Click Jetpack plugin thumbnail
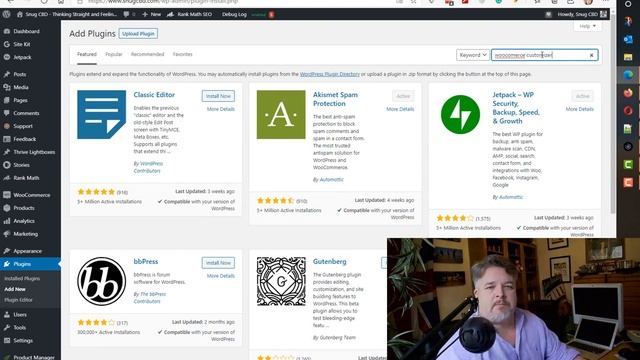The image size is (640, 360). (x=460, y=114)
